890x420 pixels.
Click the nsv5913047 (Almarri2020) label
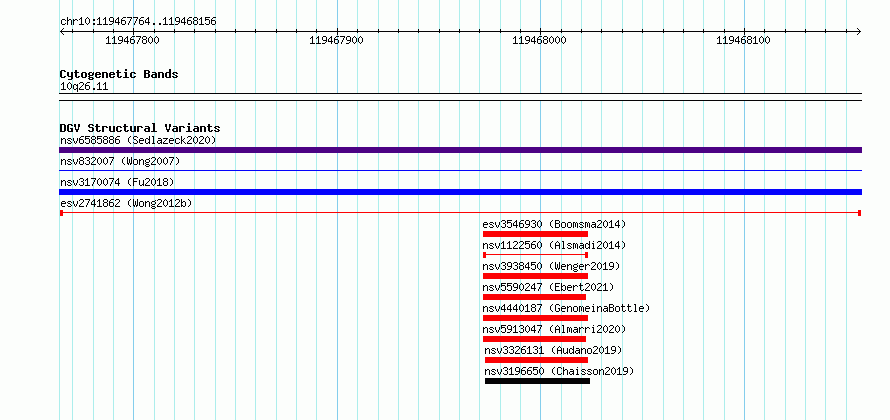coord(555,329)
